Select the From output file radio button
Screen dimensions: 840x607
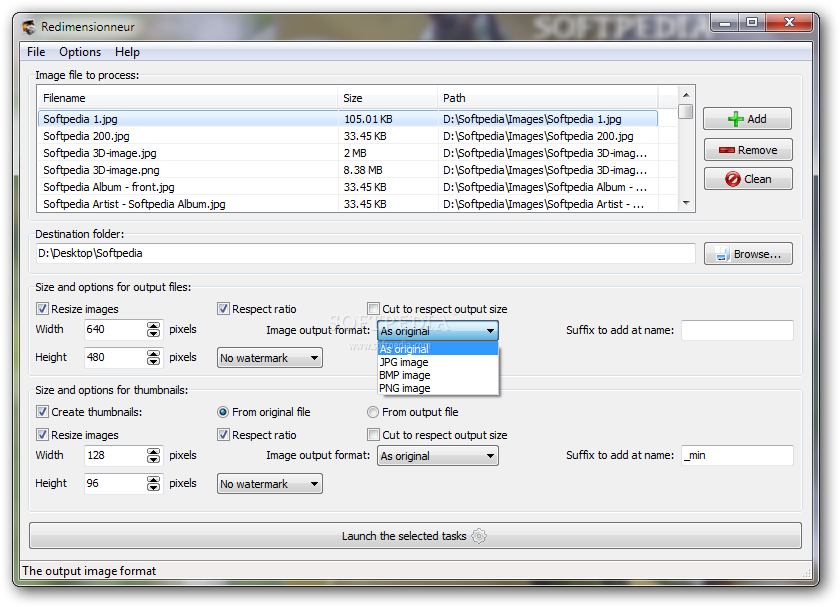click(373, 412)
